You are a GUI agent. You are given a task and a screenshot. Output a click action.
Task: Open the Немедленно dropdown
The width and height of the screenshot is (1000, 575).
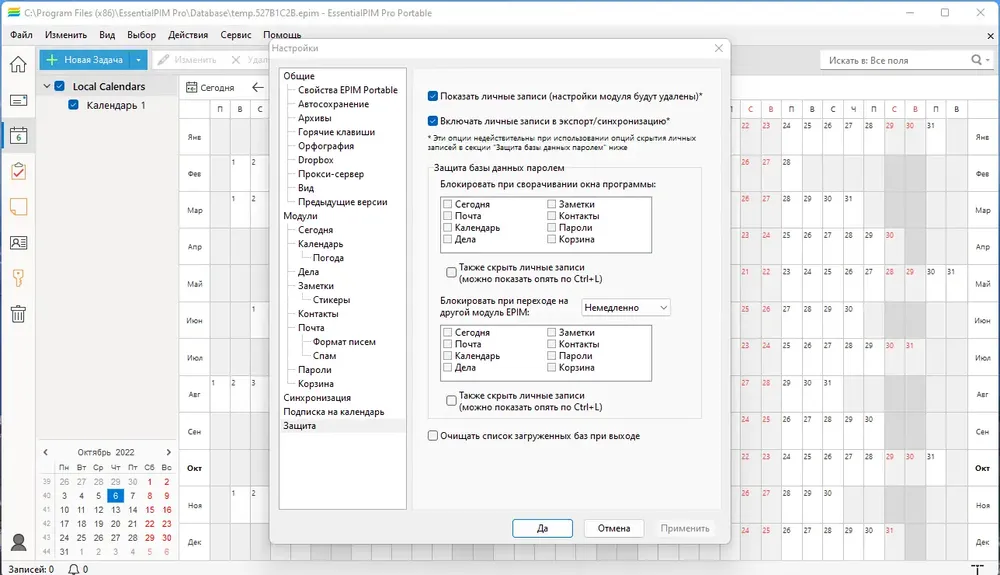626,307
